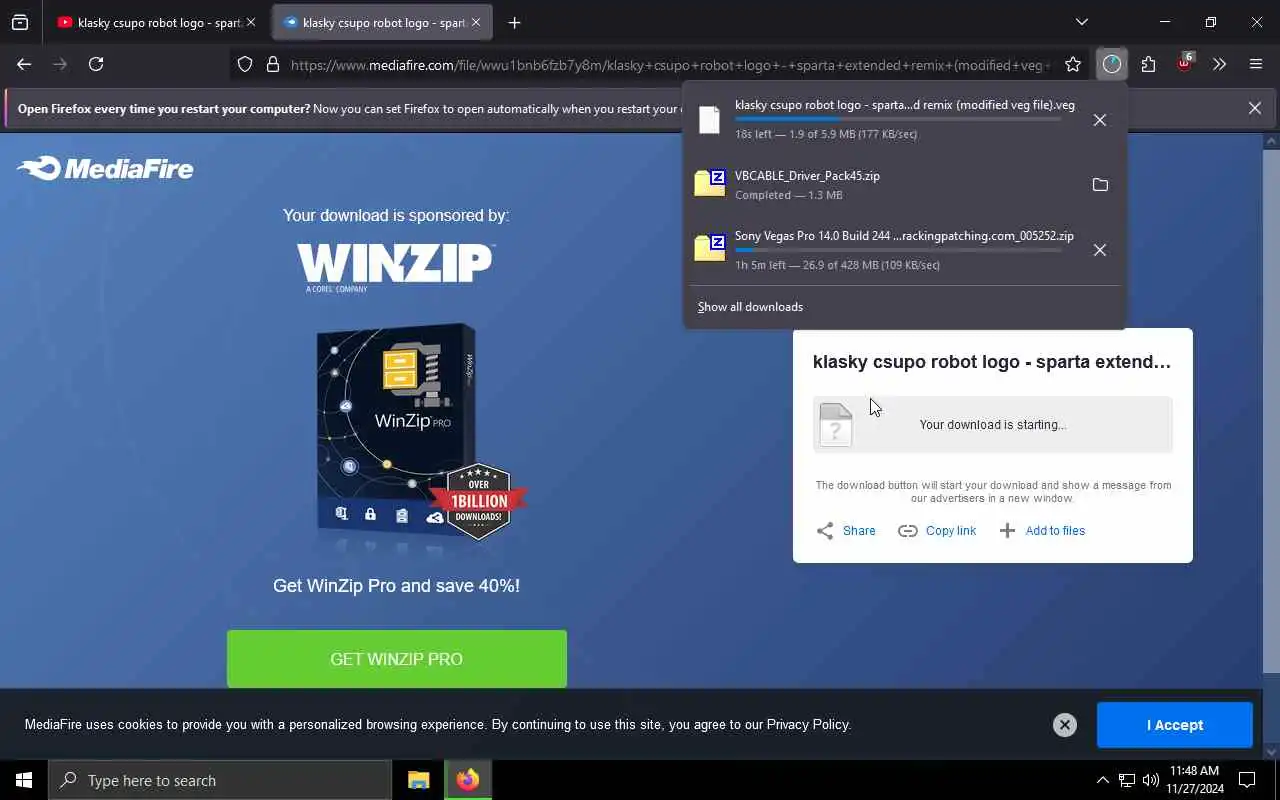The height and width of the screenshot is (800, 1280).
Task: Click the Share icon link
Action: coord(846,531)
